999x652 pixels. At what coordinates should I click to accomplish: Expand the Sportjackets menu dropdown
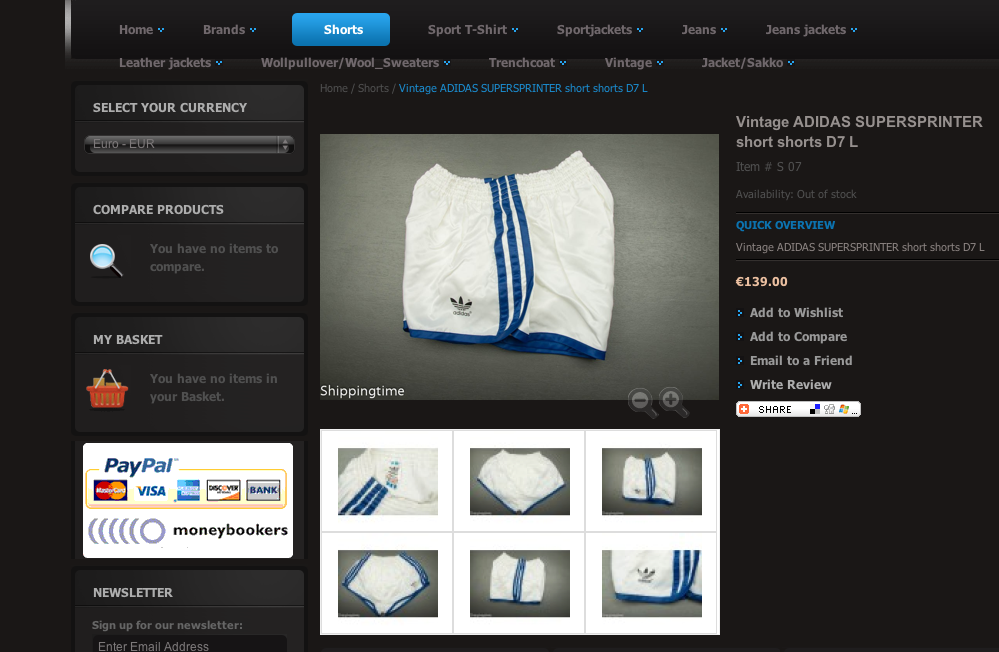[x=600, y=30]
